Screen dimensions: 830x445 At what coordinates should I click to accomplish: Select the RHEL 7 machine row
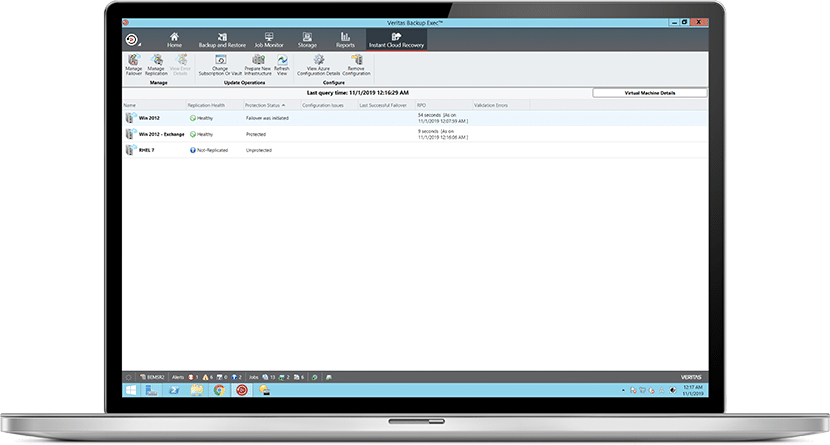[x=415, y=150]
